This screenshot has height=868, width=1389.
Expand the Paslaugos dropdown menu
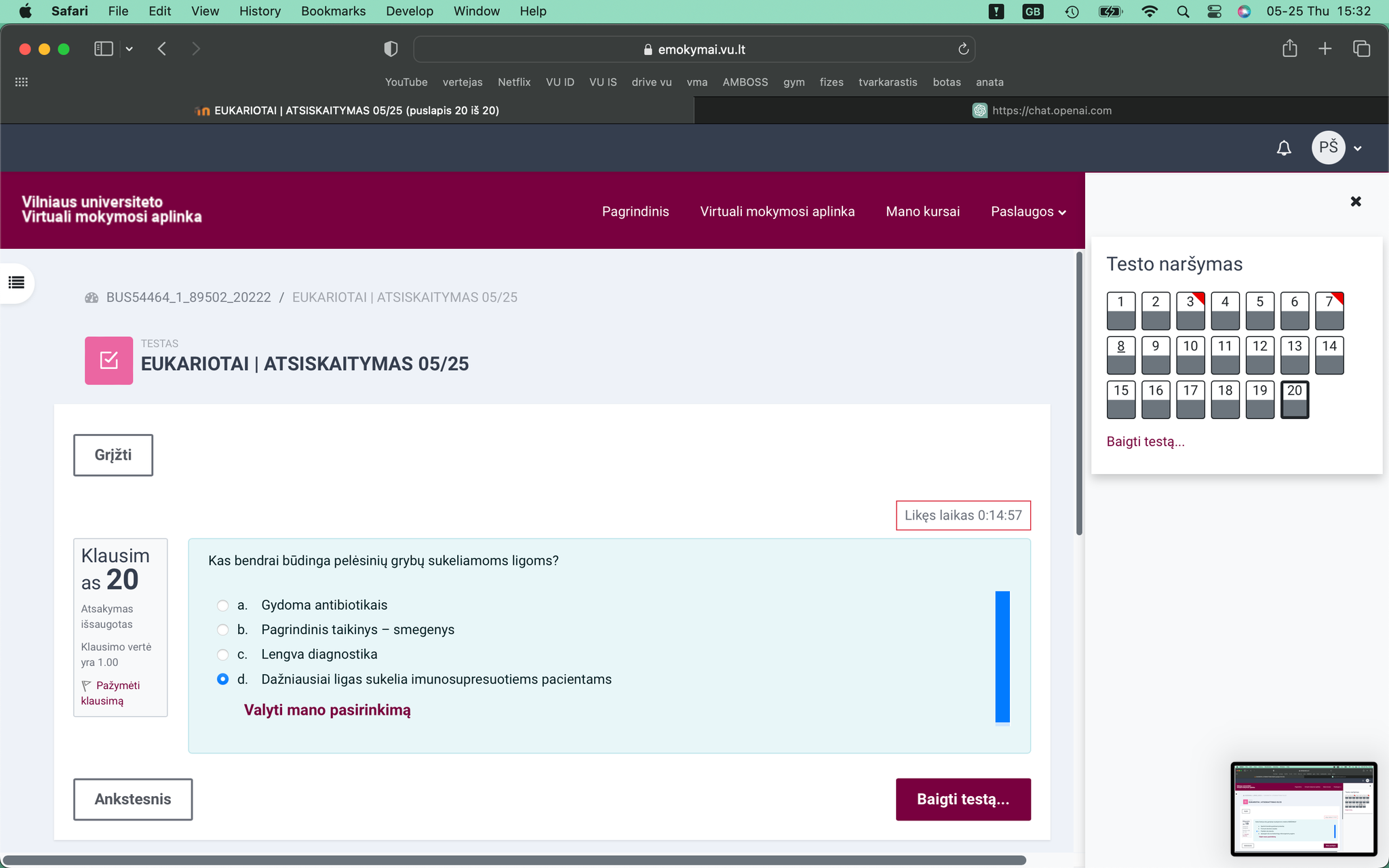click(x=1028, y=212)
